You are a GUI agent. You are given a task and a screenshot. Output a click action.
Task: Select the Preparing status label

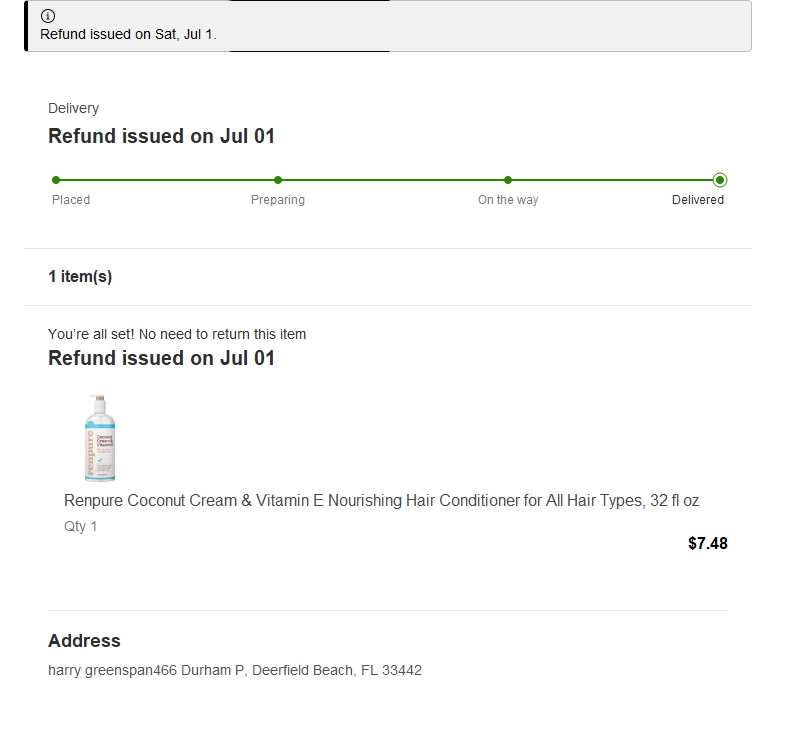[278, 200]
